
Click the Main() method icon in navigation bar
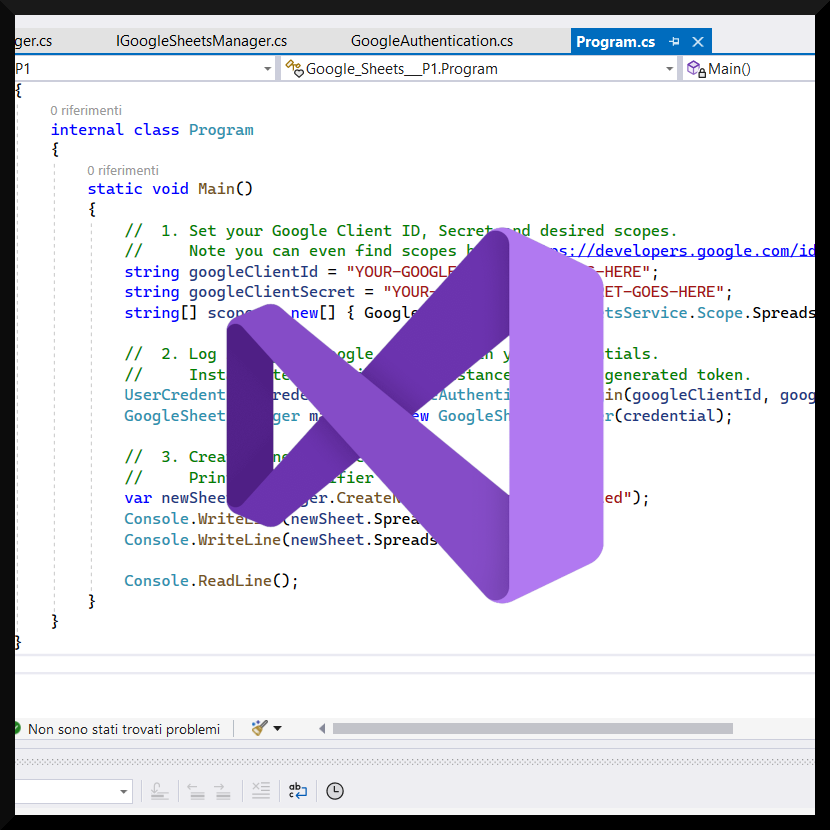[x=696, y=69]
